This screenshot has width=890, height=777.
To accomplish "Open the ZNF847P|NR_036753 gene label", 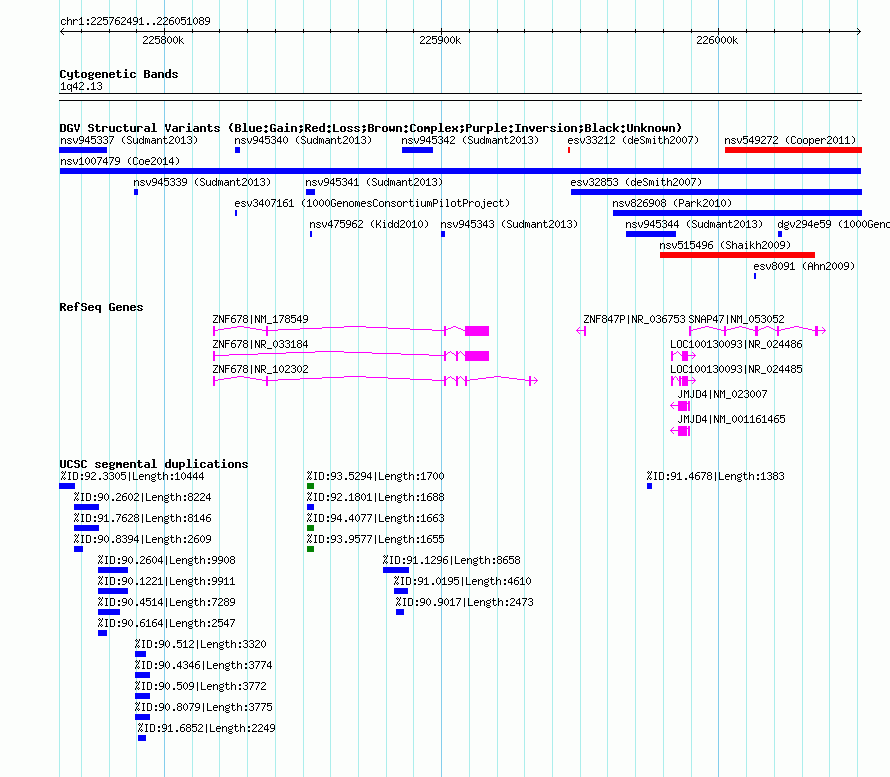I will pyautogui.click(x=635, y=319).
